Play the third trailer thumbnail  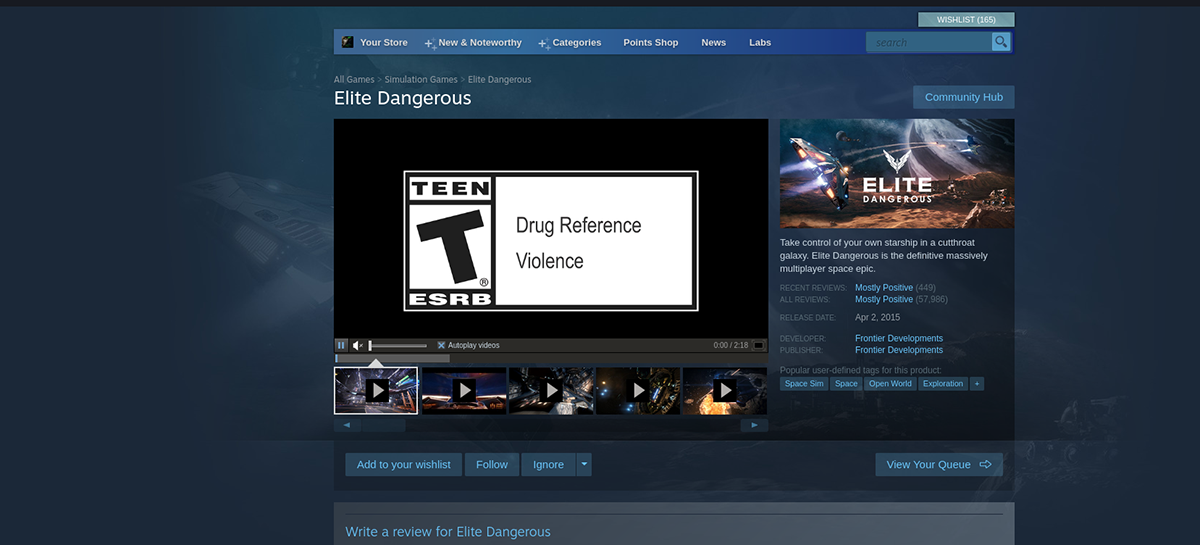click(551, 390)
